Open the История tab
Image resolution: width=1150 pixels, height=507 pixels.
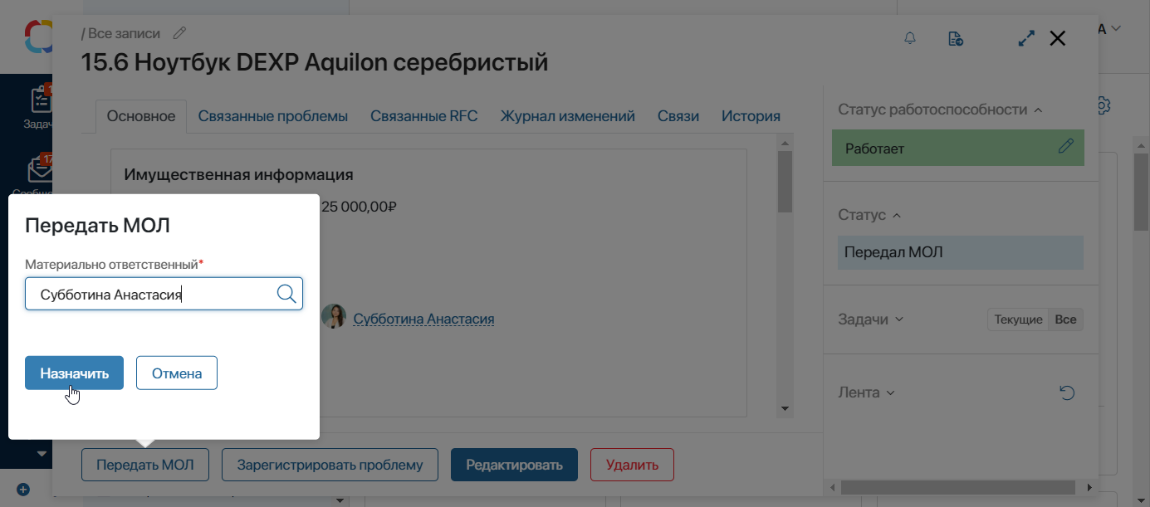point(750,116)
